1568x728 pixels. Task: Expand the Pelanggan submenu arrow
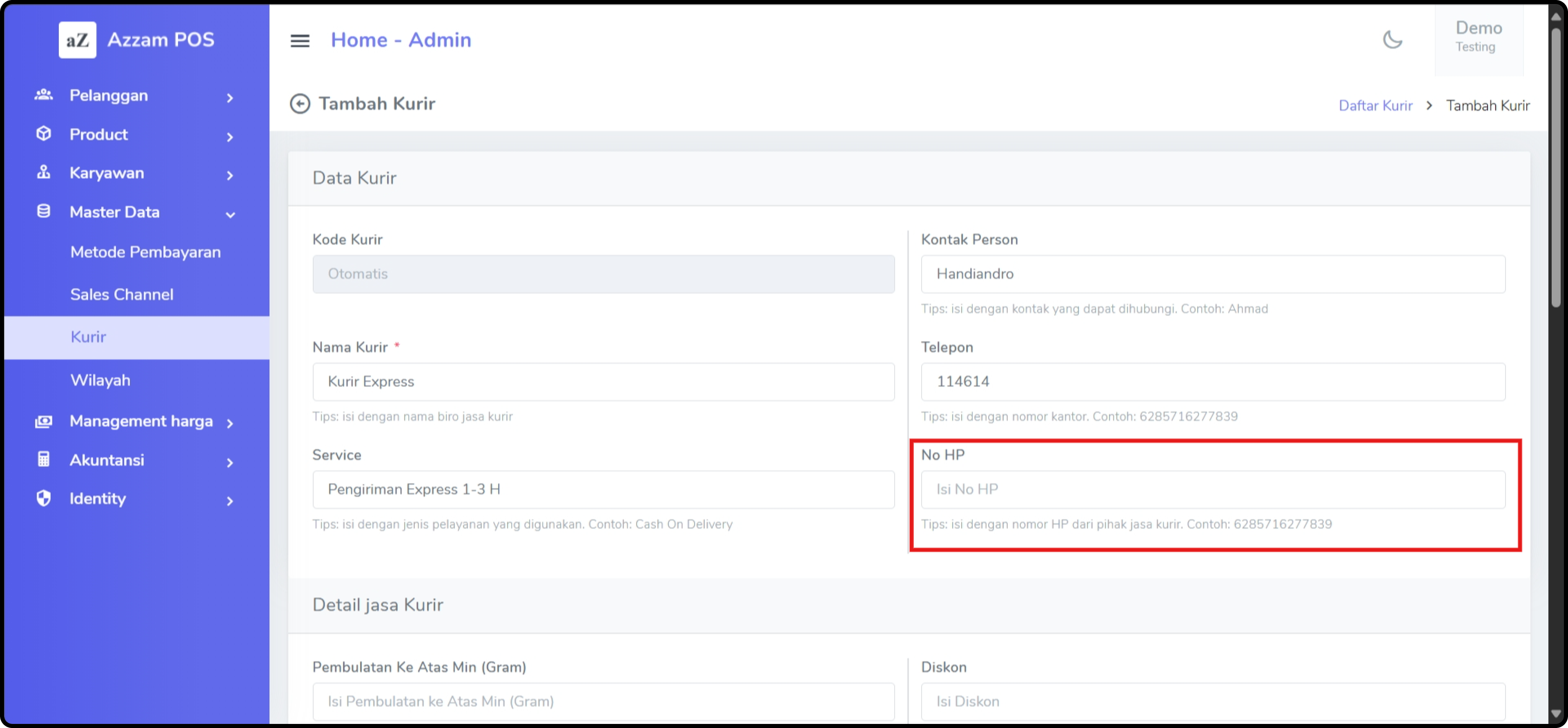pos(230,98)
